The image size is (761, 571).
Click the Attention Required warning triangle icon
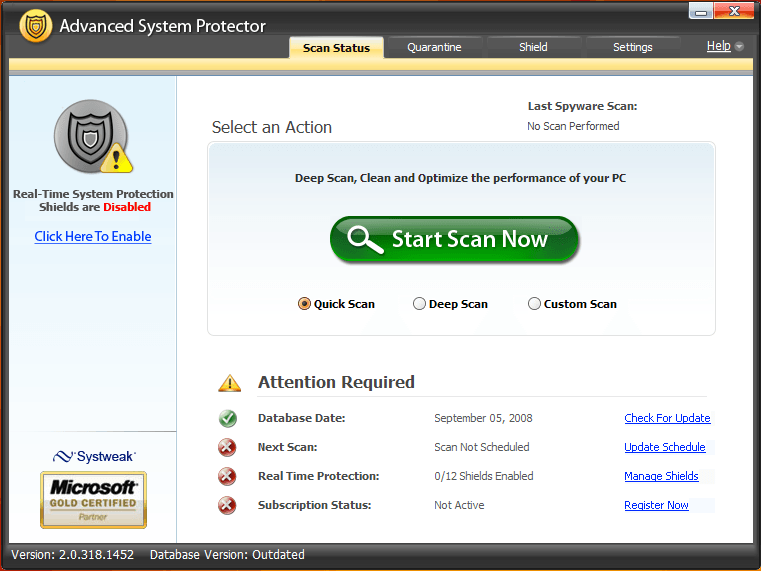(230, 383)
